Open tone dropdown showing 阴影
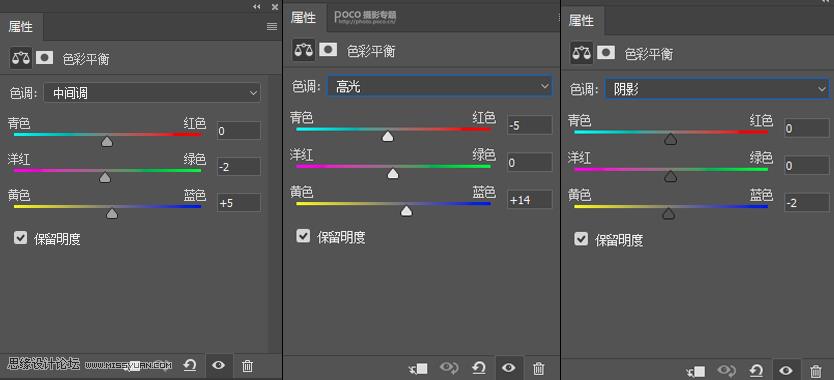834x380 pixels. tap(717, 89)
